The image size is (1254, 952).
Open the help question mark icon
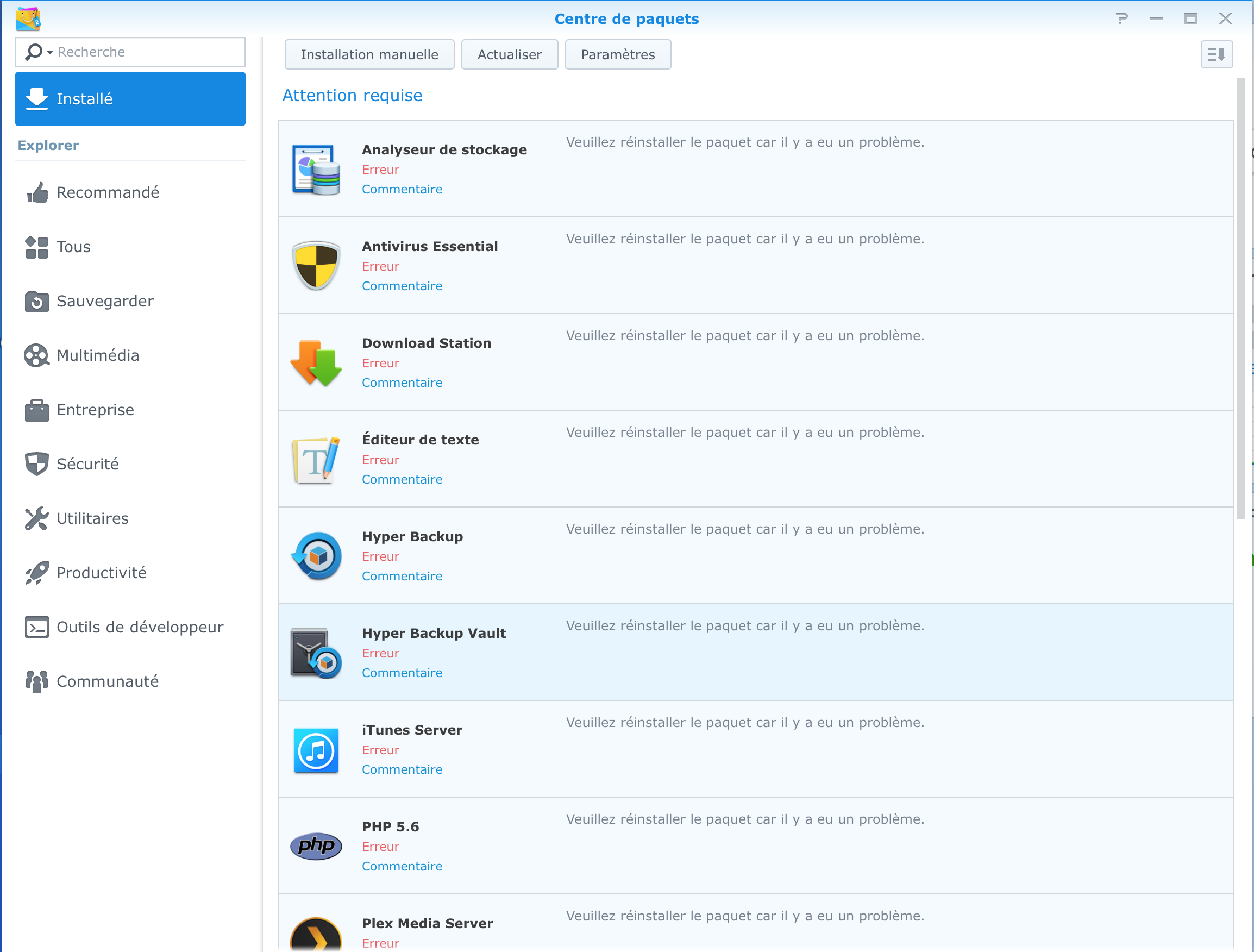coord(1121,18)
